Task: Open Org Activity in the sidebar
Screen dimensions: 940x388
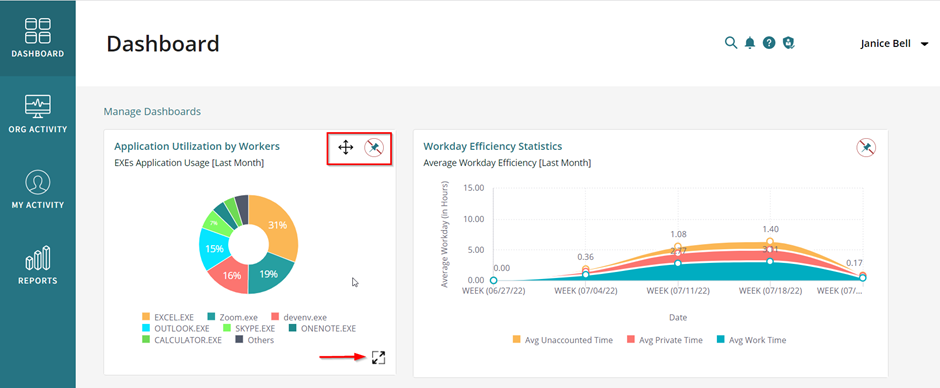Action: click(37, 114)
